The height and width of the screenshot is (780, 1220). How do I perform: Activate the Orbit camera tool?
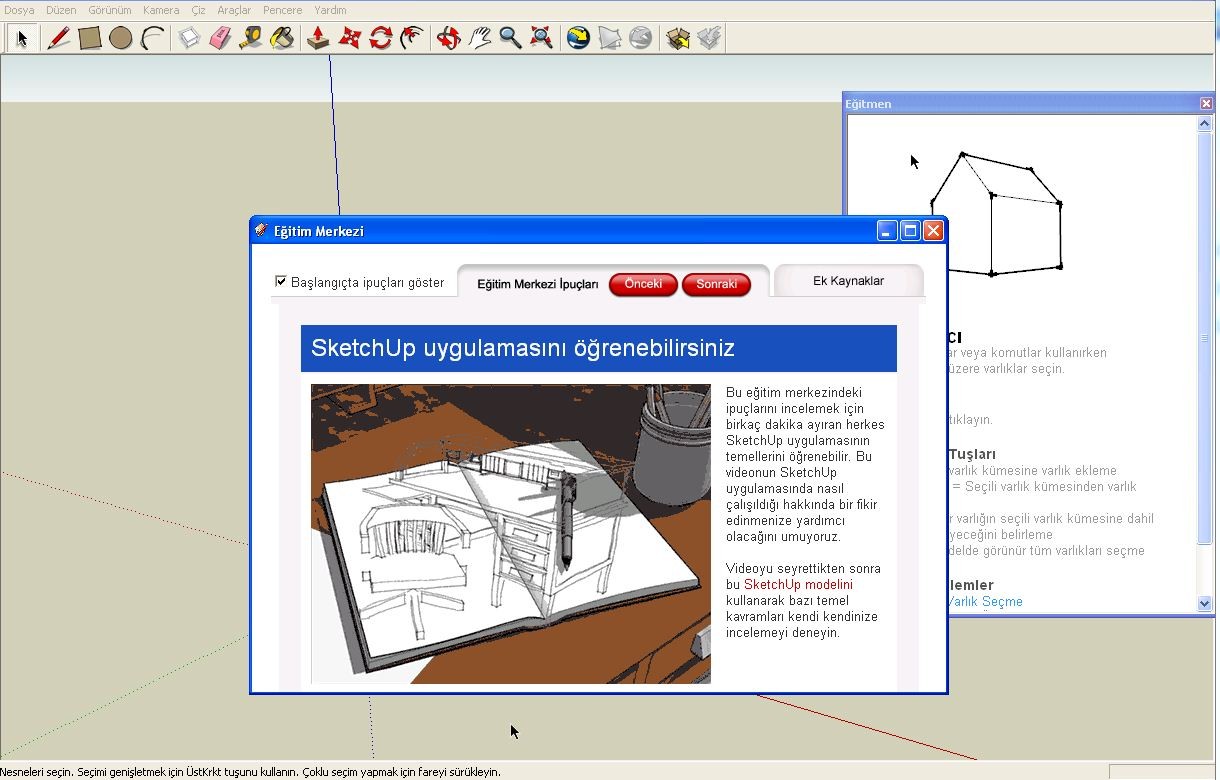(448, 38)
